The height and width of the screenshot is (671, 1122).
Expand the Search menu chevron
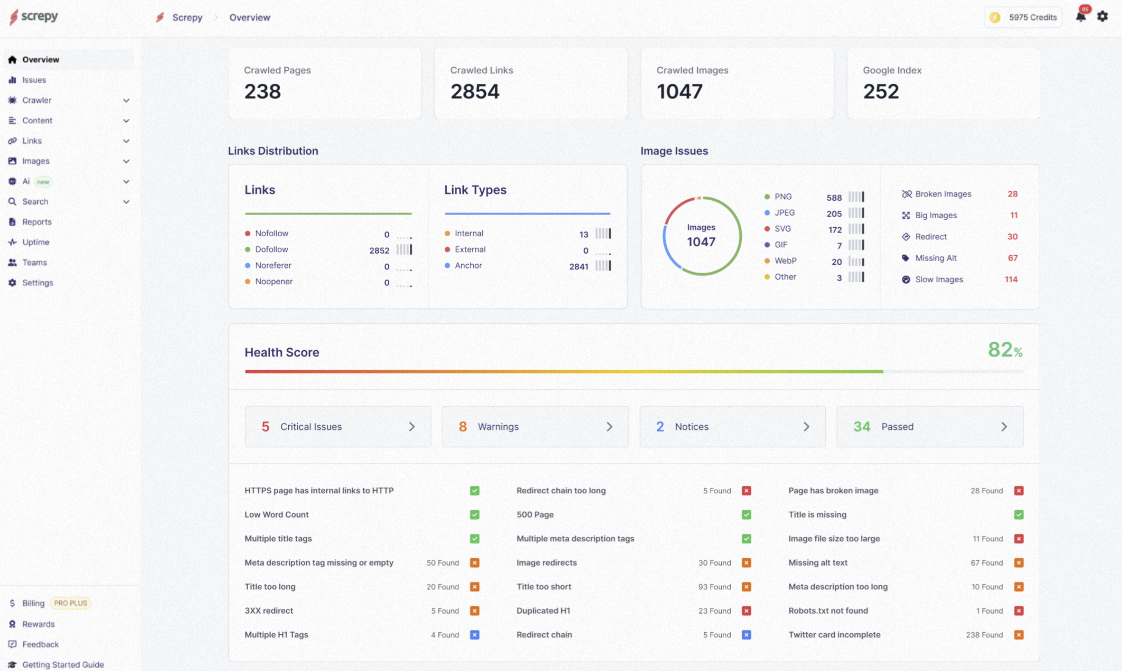[126, 202]
